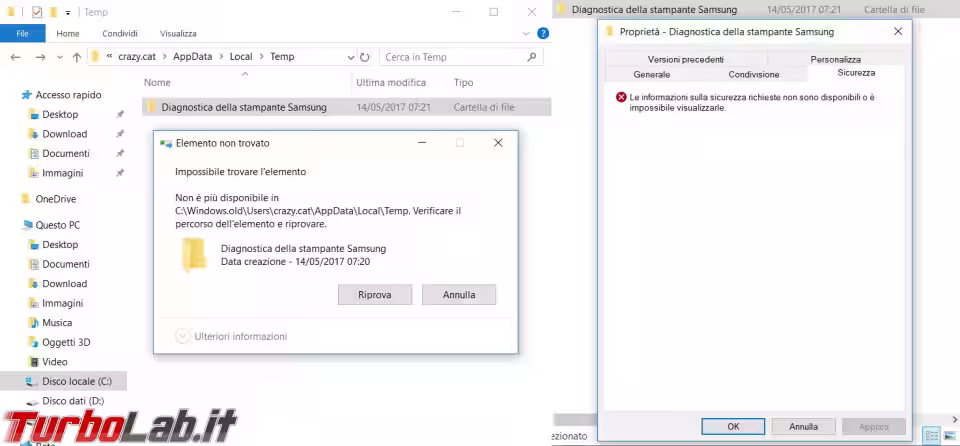This screenshot has height=446, width=960.
Task: Click the Documenti pin icon
Action: coord(120,154)
